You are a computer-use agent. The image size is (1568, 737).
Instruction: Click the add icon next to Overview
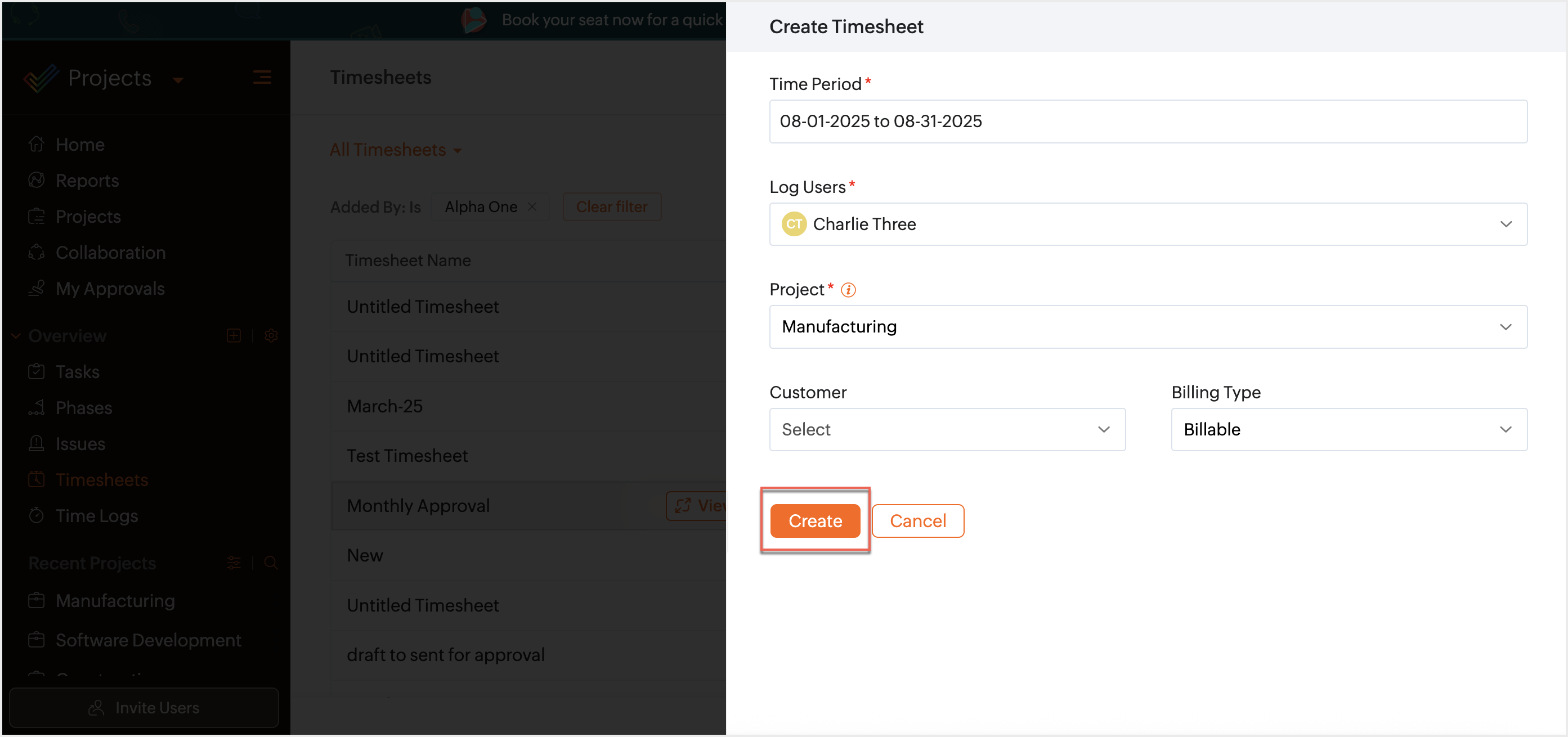tap(234, 336)
